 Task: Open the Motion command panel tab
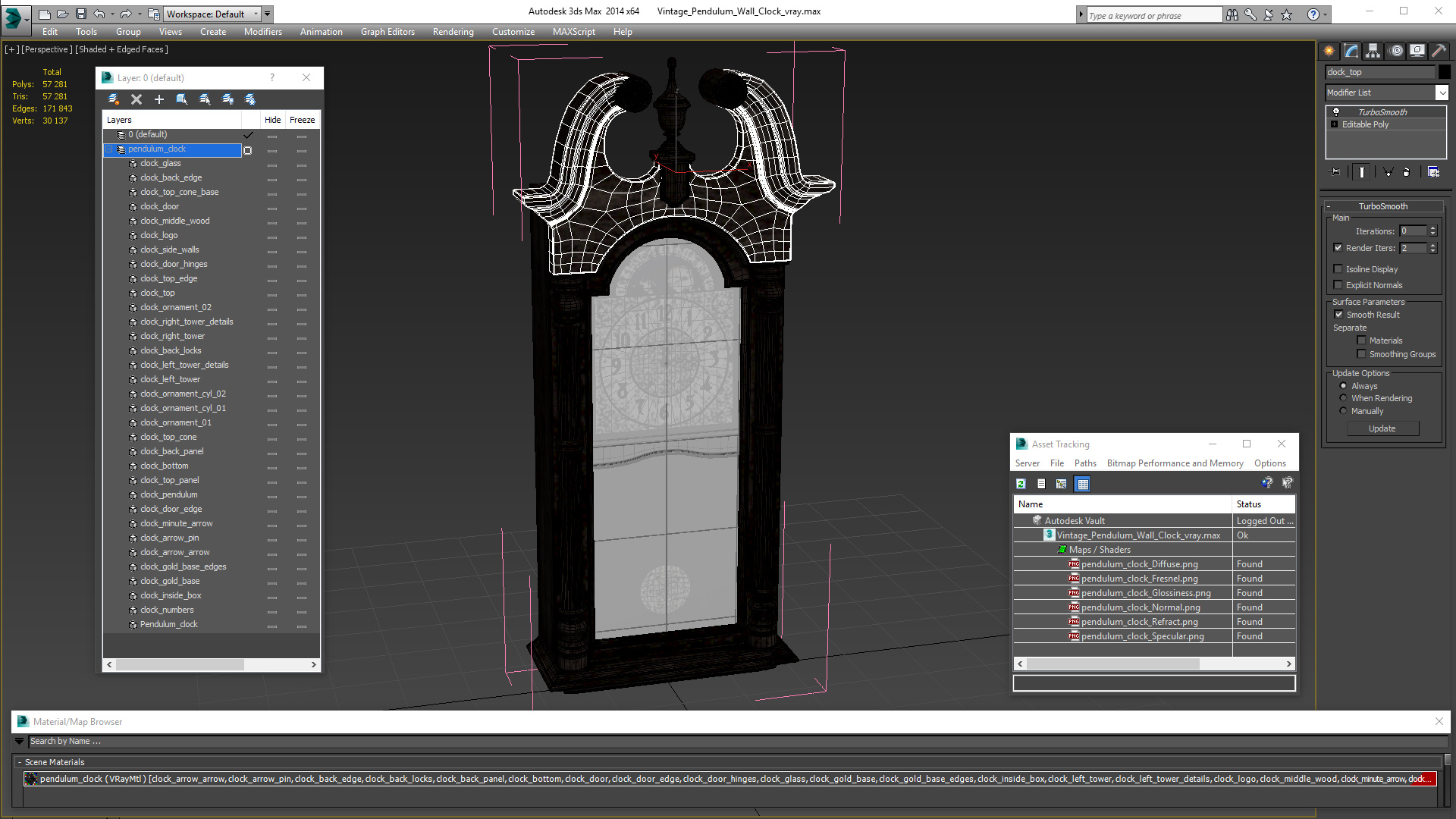[x=1396, y=51]
